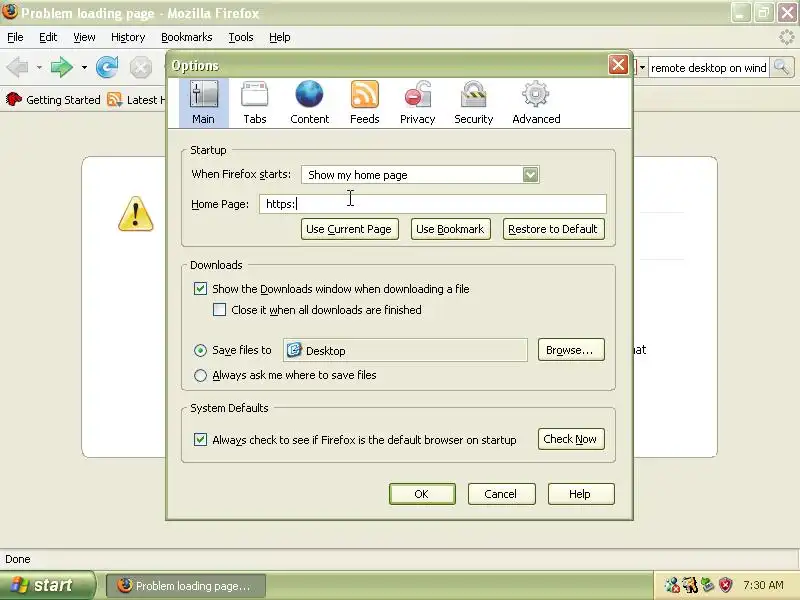Enable Close it when all downloads are finished
The image size is (800, 600).
pos(219,310)
